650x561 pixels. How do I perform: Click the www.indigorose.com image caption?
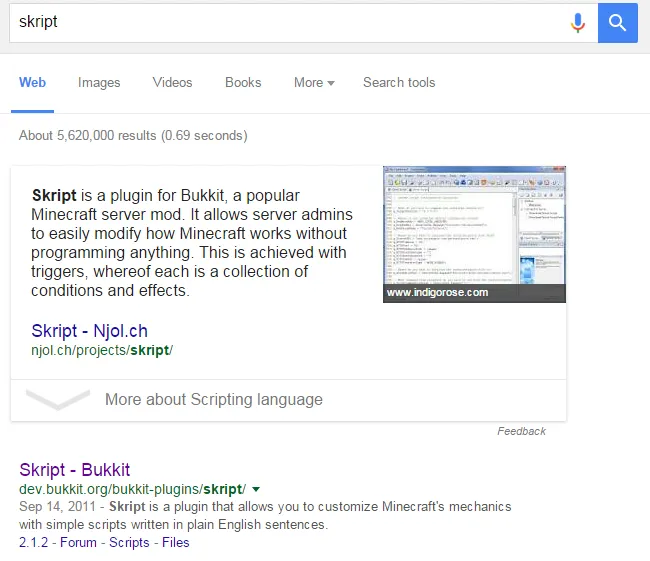coord(437,292)
